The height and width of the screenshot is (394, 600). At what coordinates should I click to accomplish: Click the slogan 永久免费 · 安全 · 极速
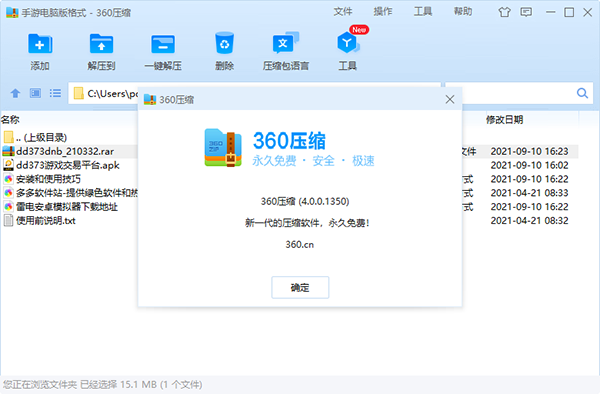coord(313,161)
